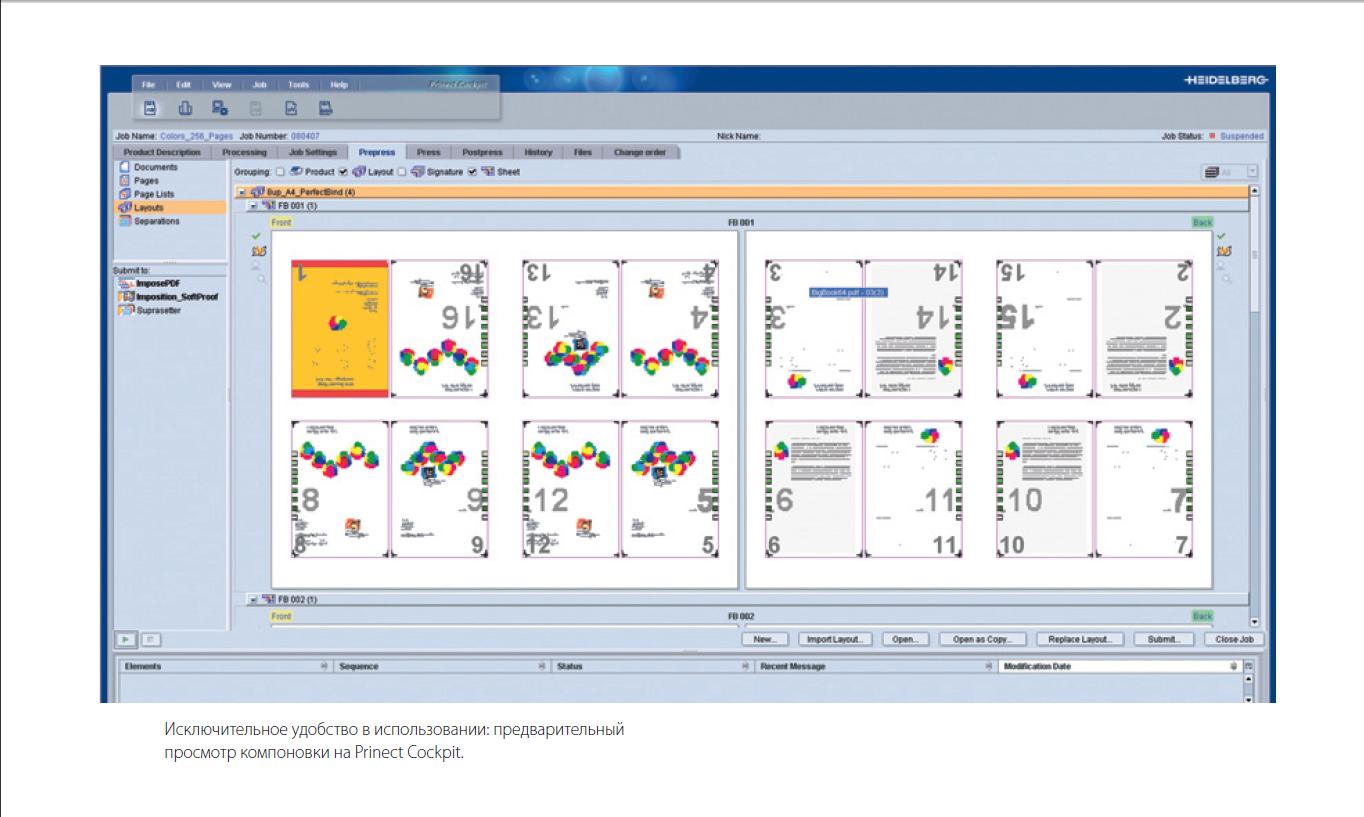
Task: Open the Job menu
Action: point(259,85)
